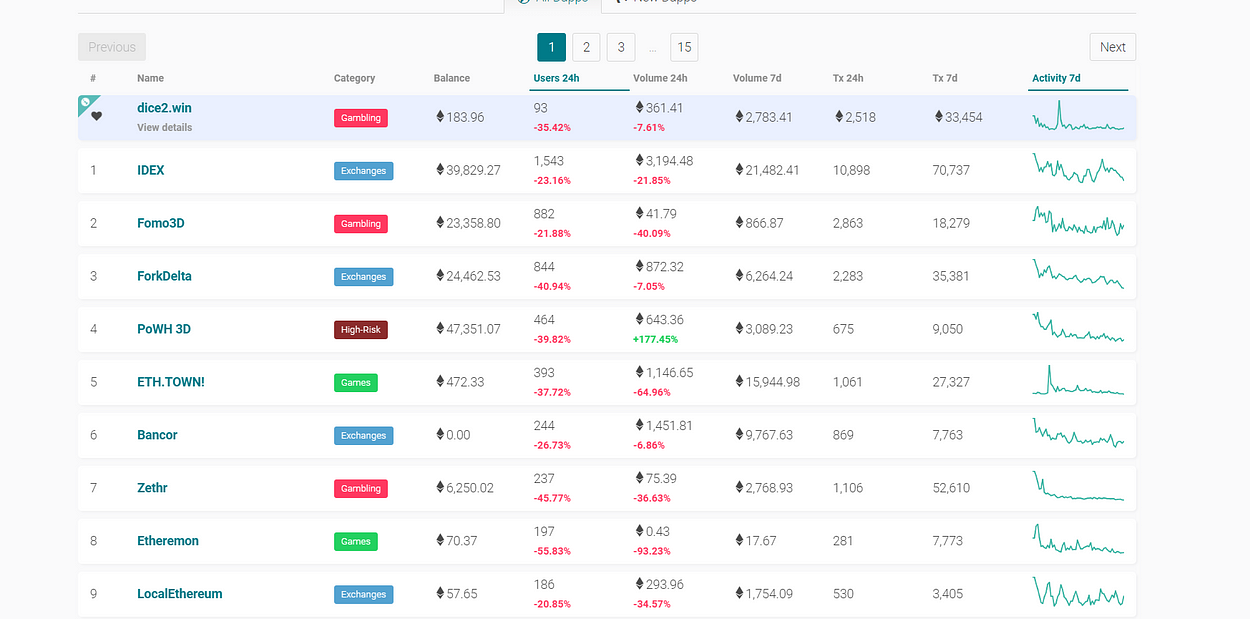This screenshot has height=619, width=1250.
Task: Click the Fomo3D activity sparkline chart
Action: pos(1079,222)
